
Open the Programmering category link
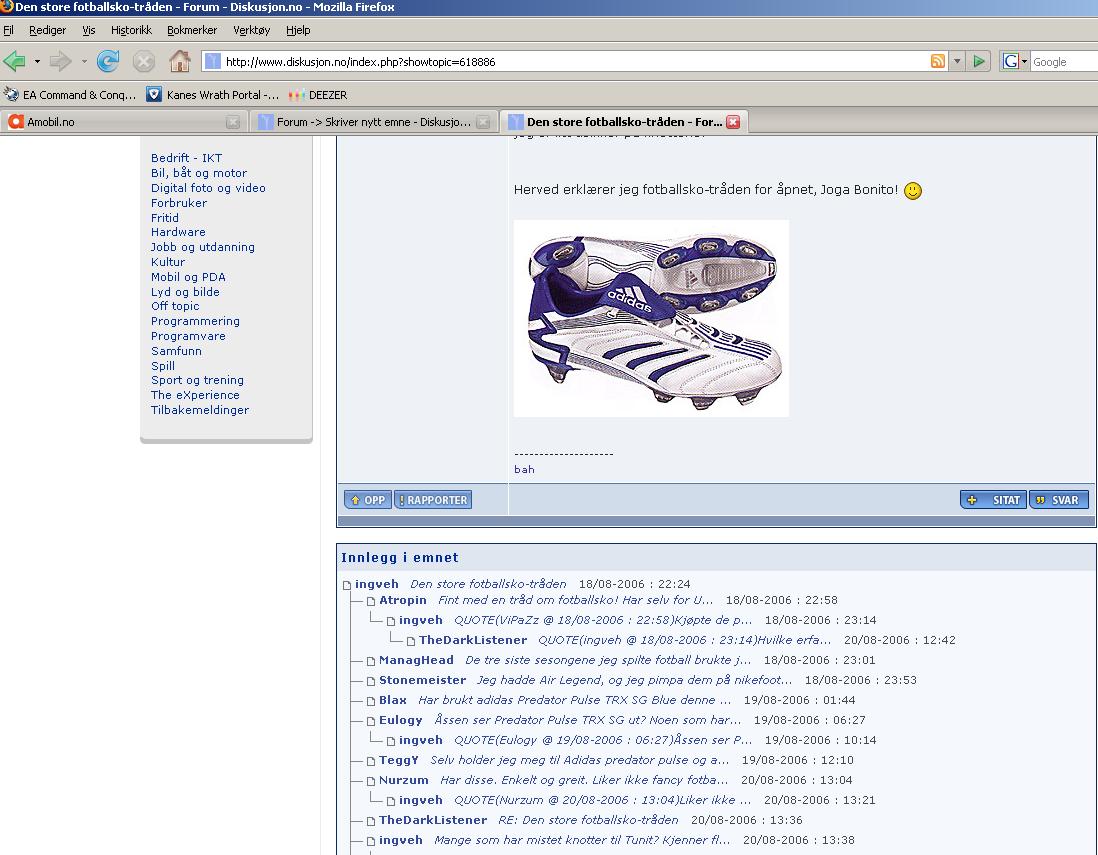tap(195, 321)
